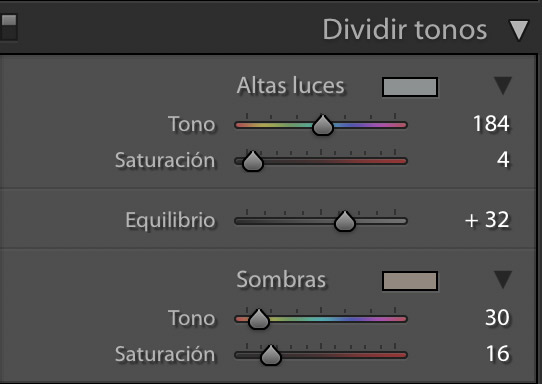Image resolution: width=542 pixels, height=384 pixels.
Task: Click the Equilibrio label
Action: pyautogui.click(x=170, y=221)
